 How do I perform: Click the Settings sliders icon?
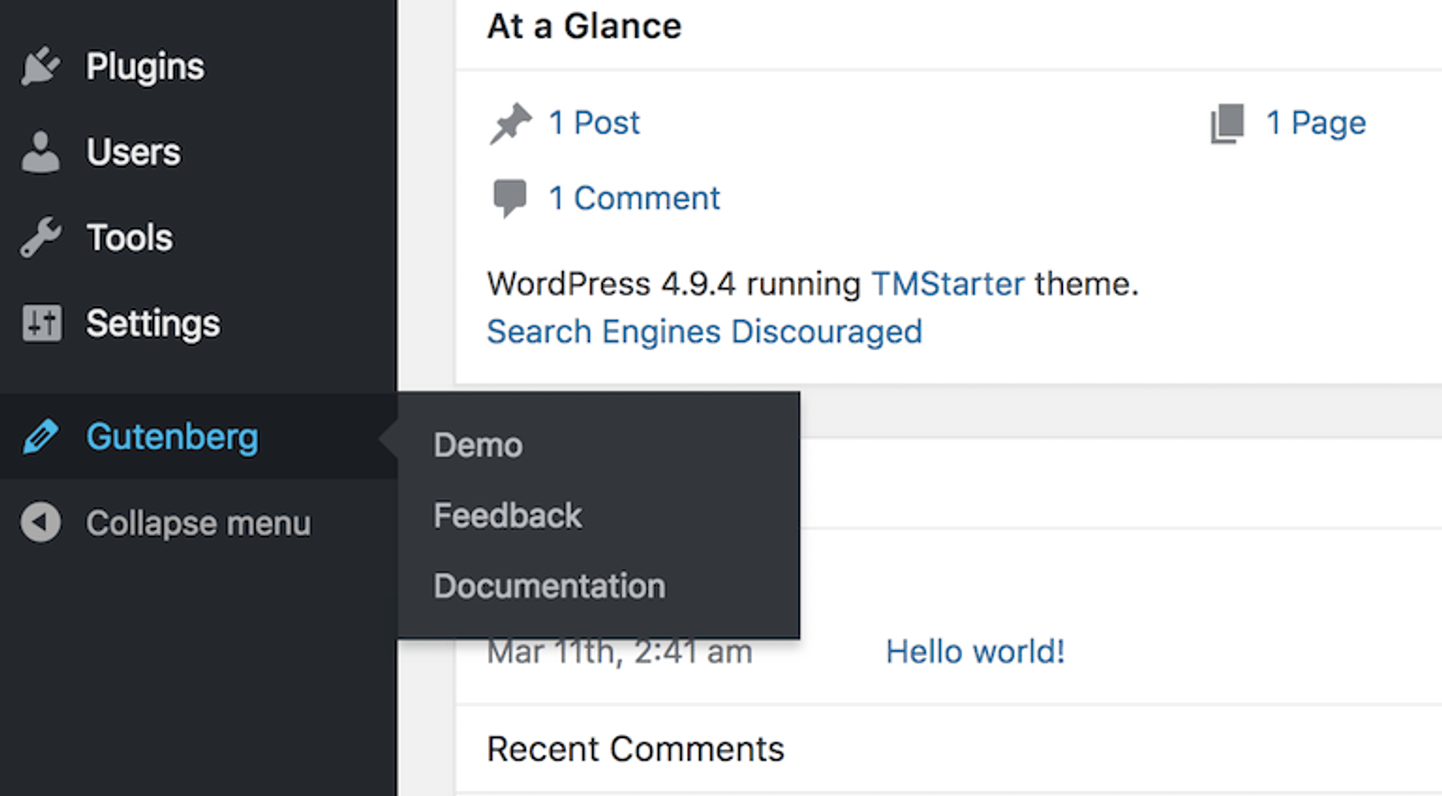41,323
